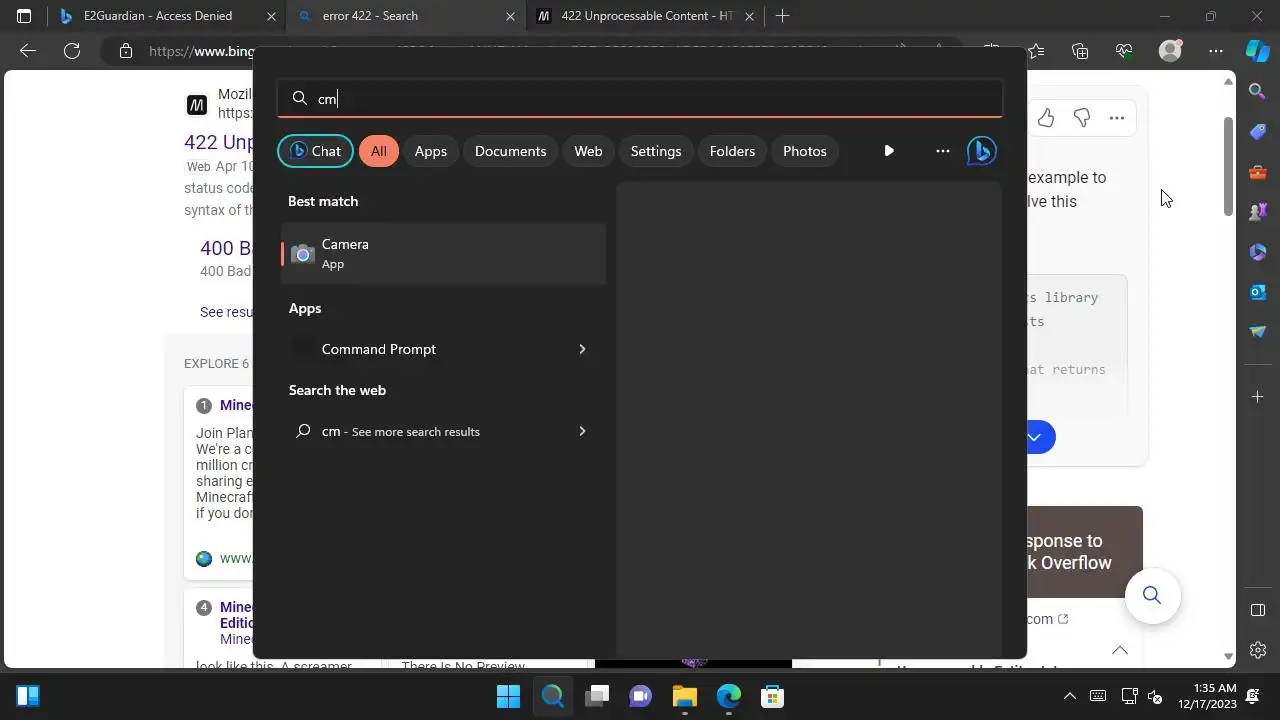Open Task View on taskbar
The image size is (1280, 720).
(597, 696)
